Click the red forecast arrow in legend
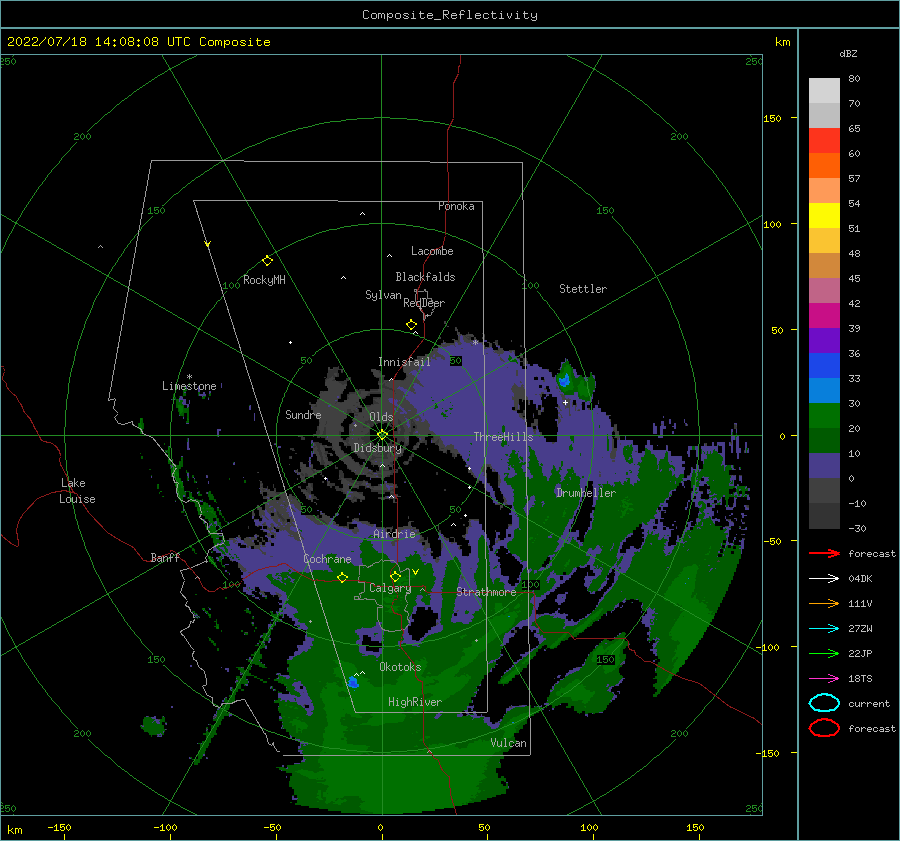Image resolution: width=900 pixels, height=841 pixels. 824,553
